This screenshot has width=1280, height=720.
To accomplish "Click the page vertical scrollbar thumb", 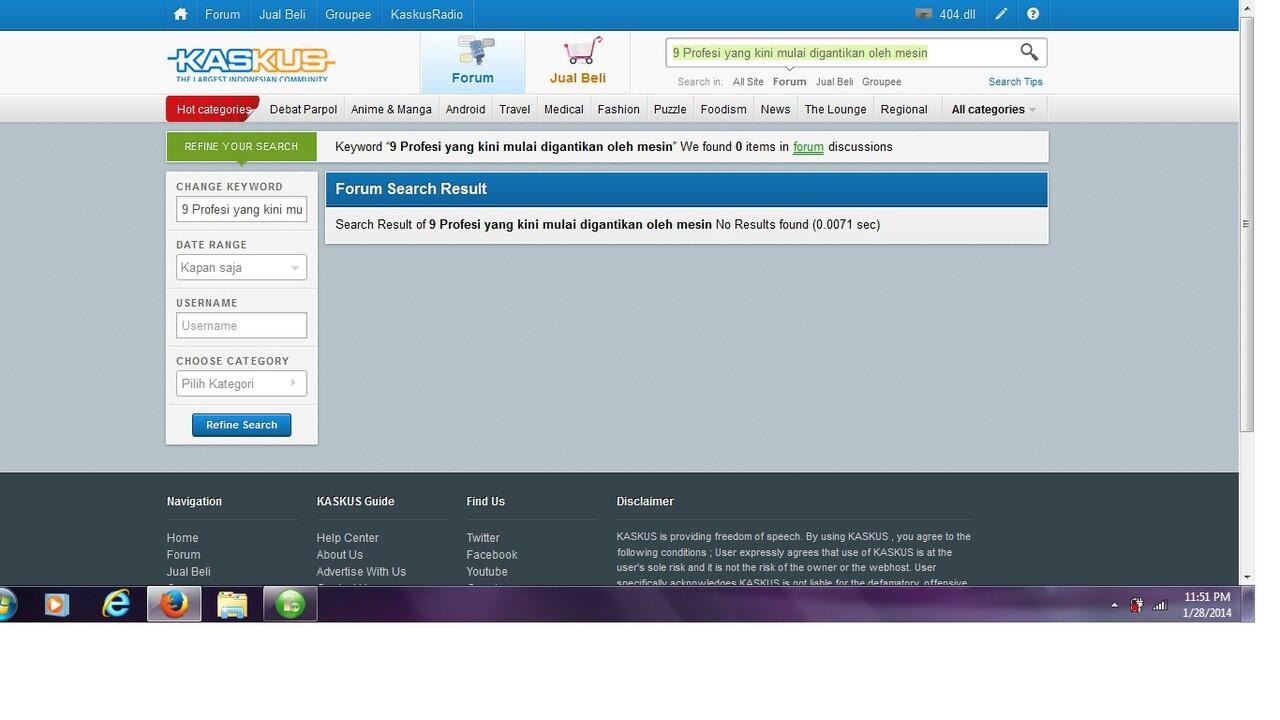I will click(1246, 224).
